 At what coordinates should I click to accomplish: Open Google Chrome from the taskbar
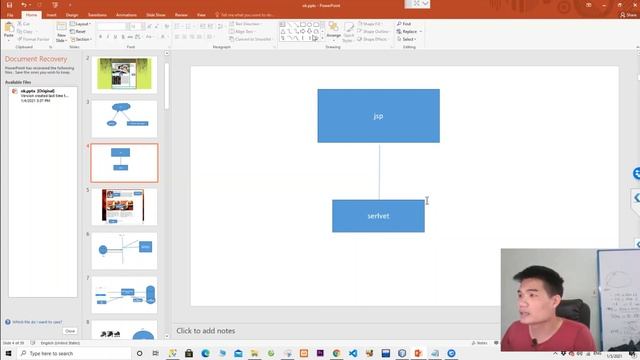[x=336, y=353]
